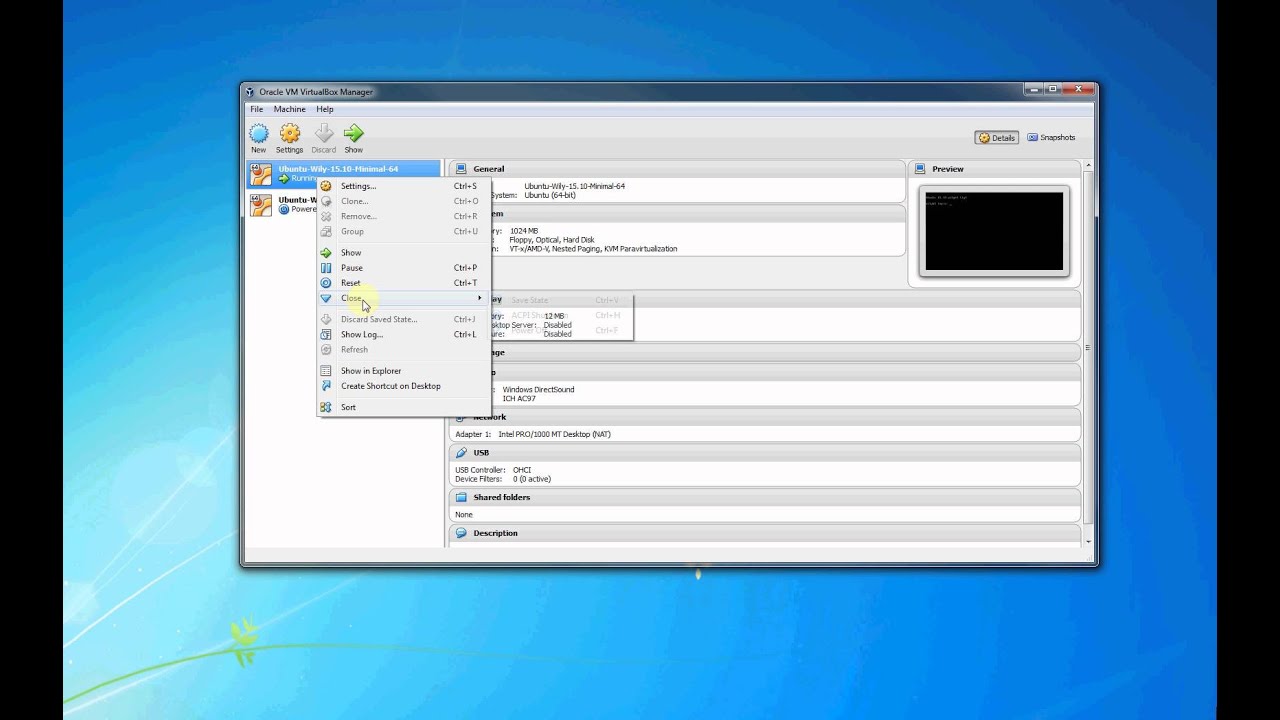The height and width of the screenshot is (720, 1280).
Task: Choose Pause in the context menu
Action: point(352,268)
